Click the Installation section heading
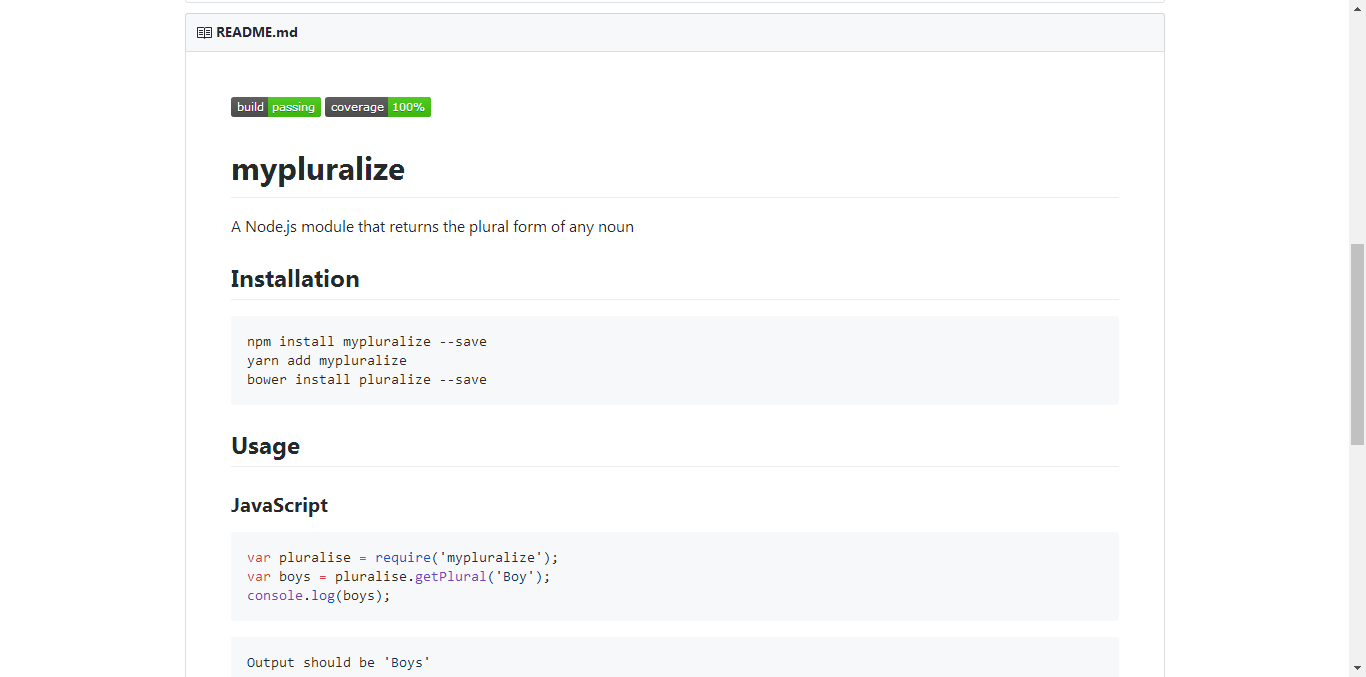This screenshot has width=1366, height=677. [295, 279]
